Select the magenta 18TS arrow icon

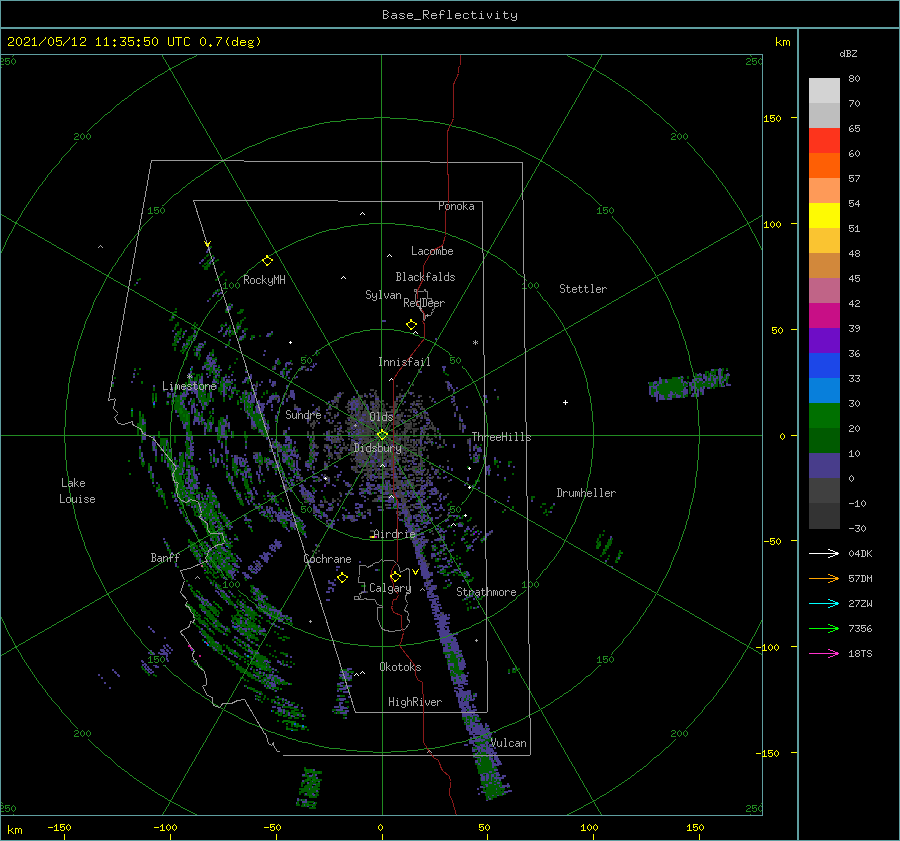click(x=824, y=653)
